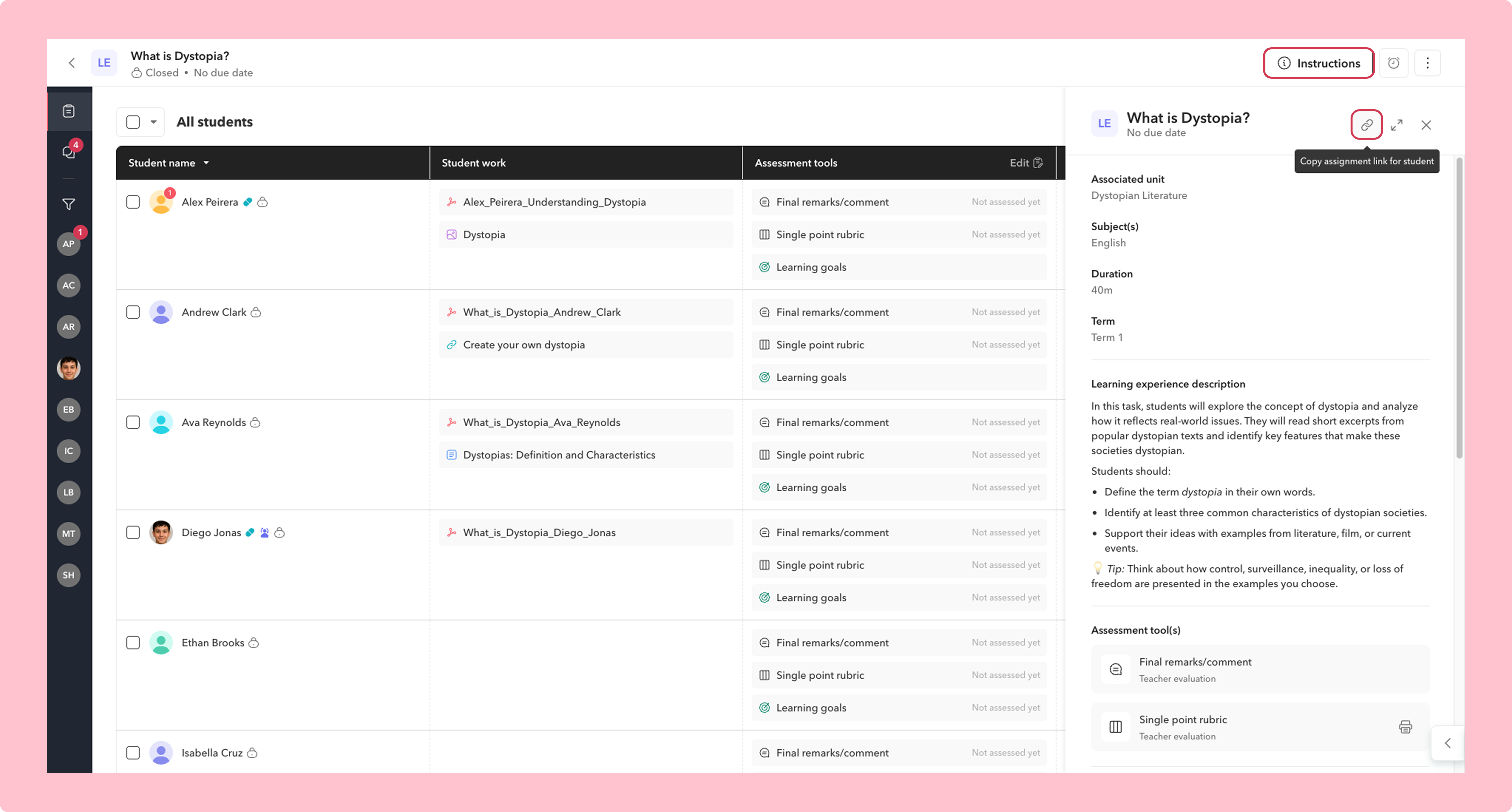The height and width of the screenshot is (812, 1512).
Task: Print the Single point rubric
Action: [x=1405, y=727]
